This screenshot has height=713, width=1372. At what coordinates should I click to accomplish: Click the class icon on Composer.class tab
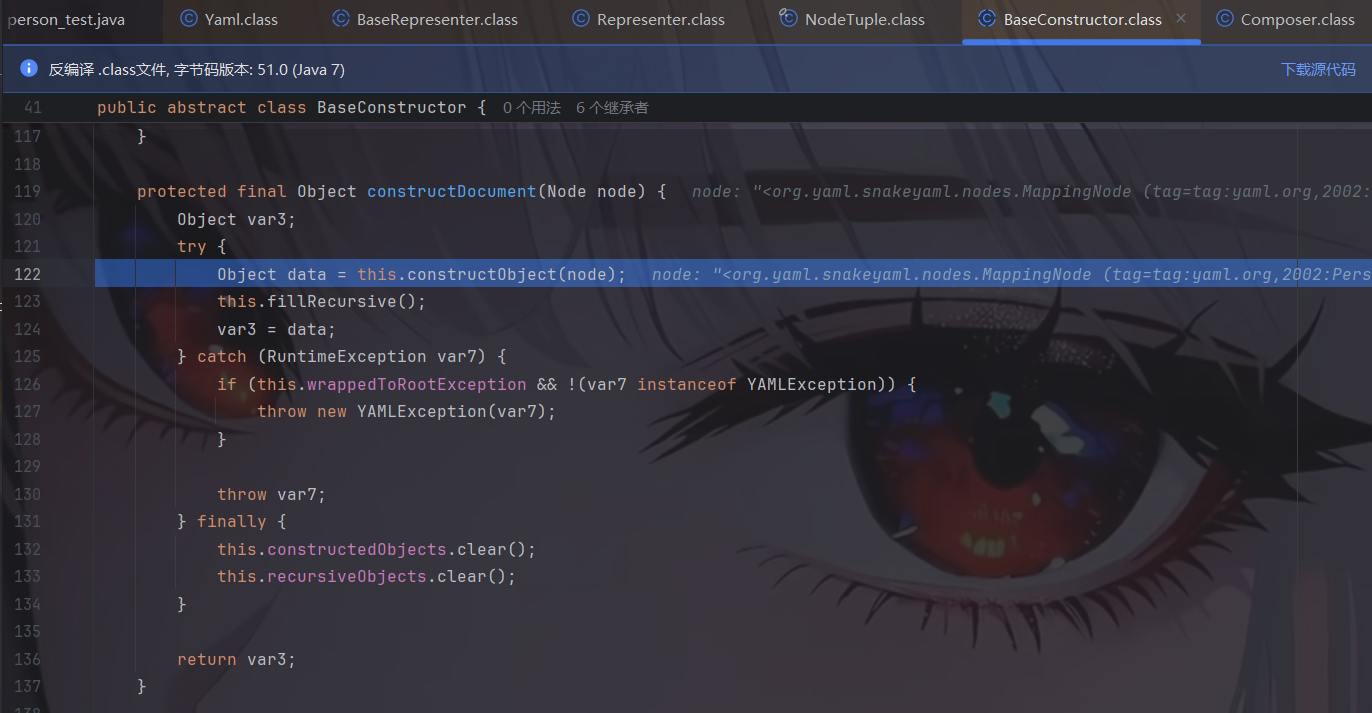(x=1224, y=19)
